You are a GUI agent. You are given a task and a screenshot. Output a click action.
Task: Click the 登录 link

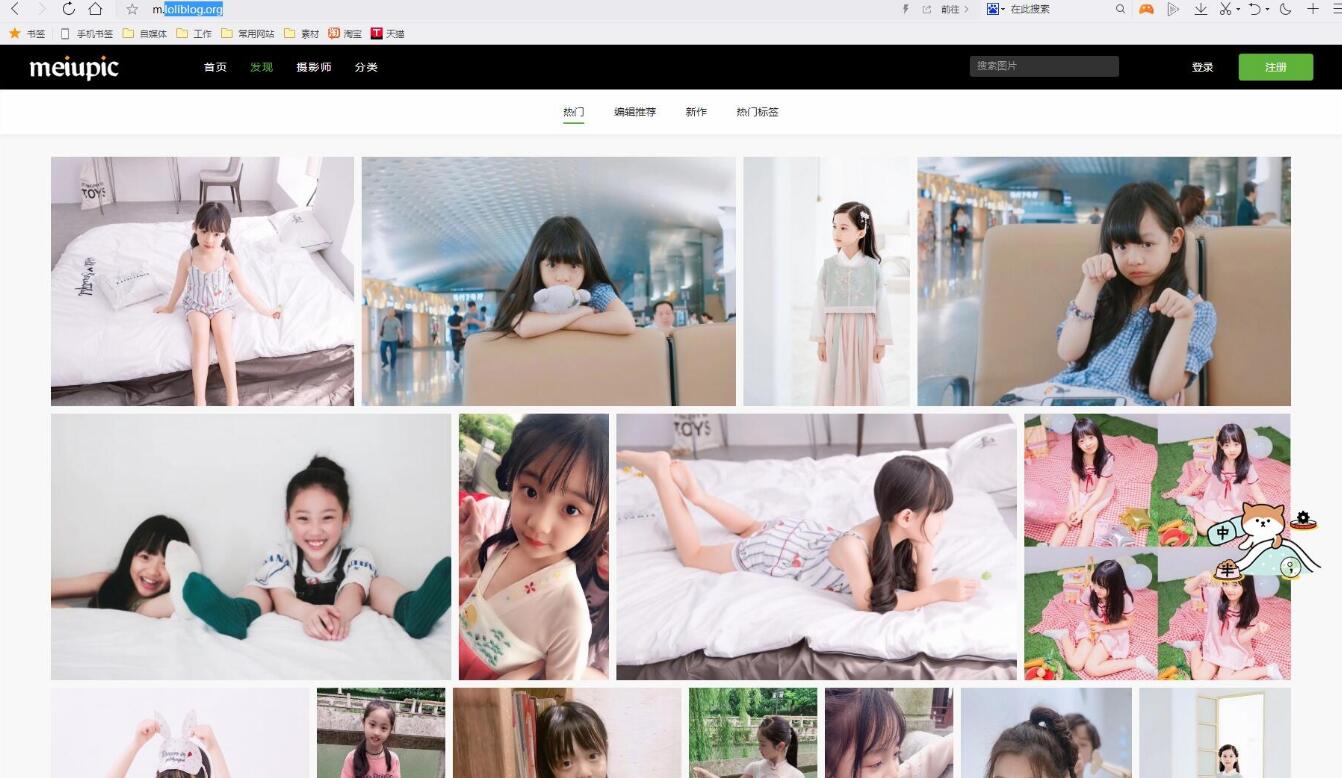coord(1202,67)
